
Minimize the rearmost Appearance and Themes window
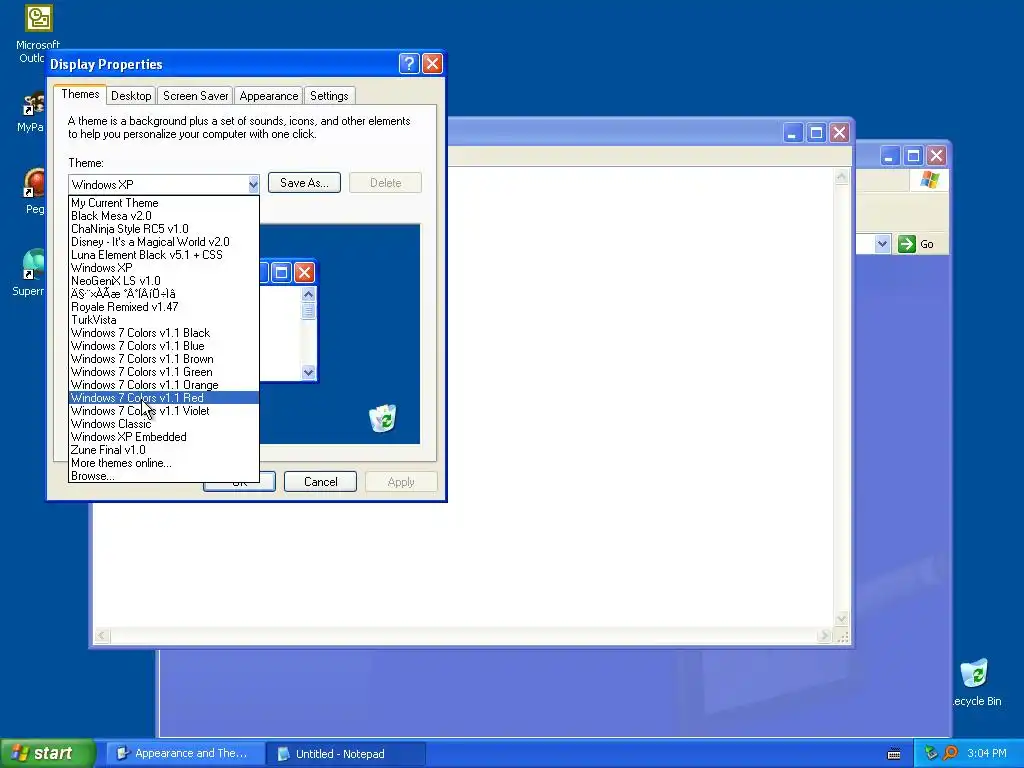[x=889, y=156]
